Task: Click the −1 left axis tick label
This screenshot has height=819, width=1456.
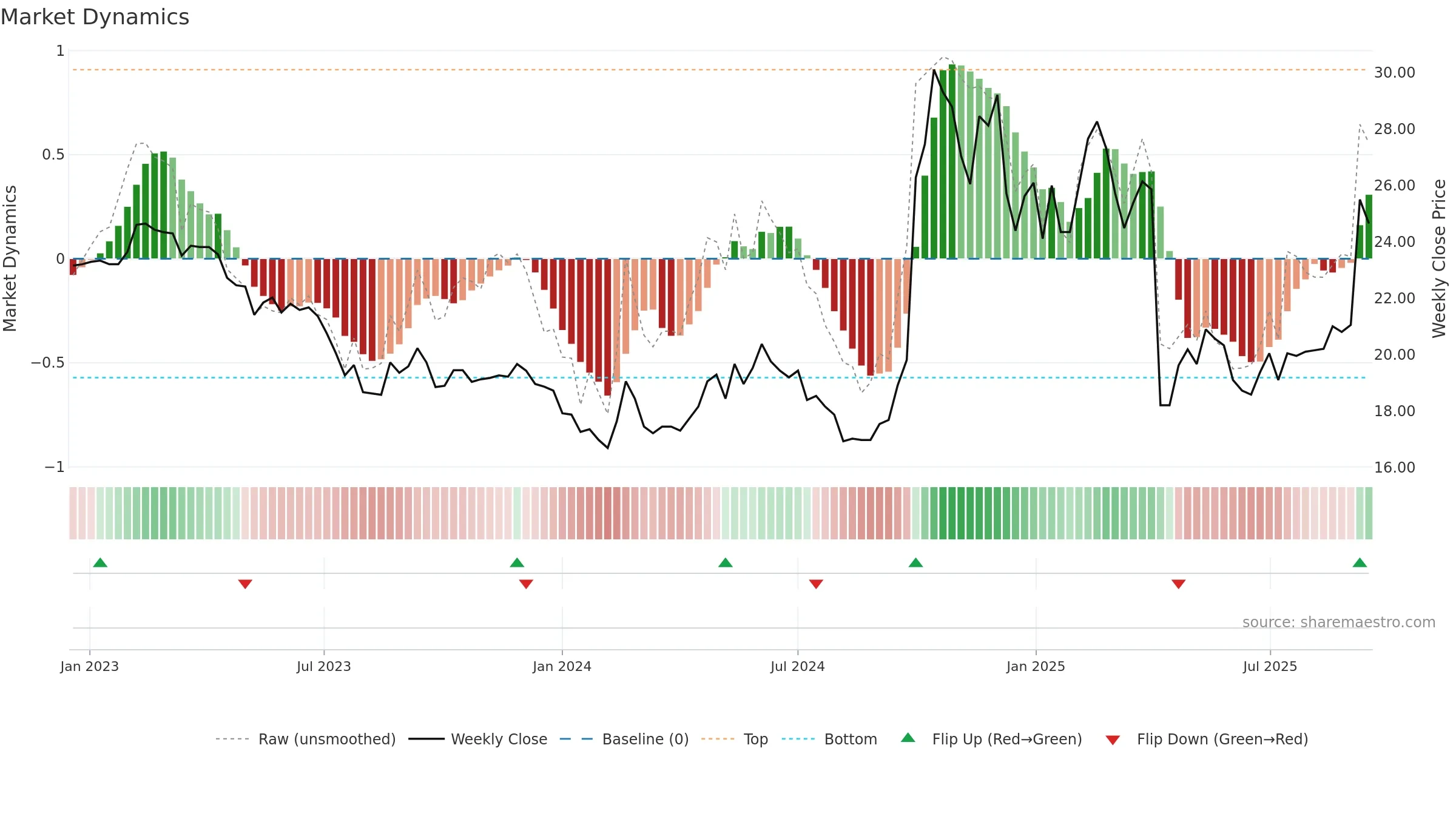Action: tap(54, 467)
